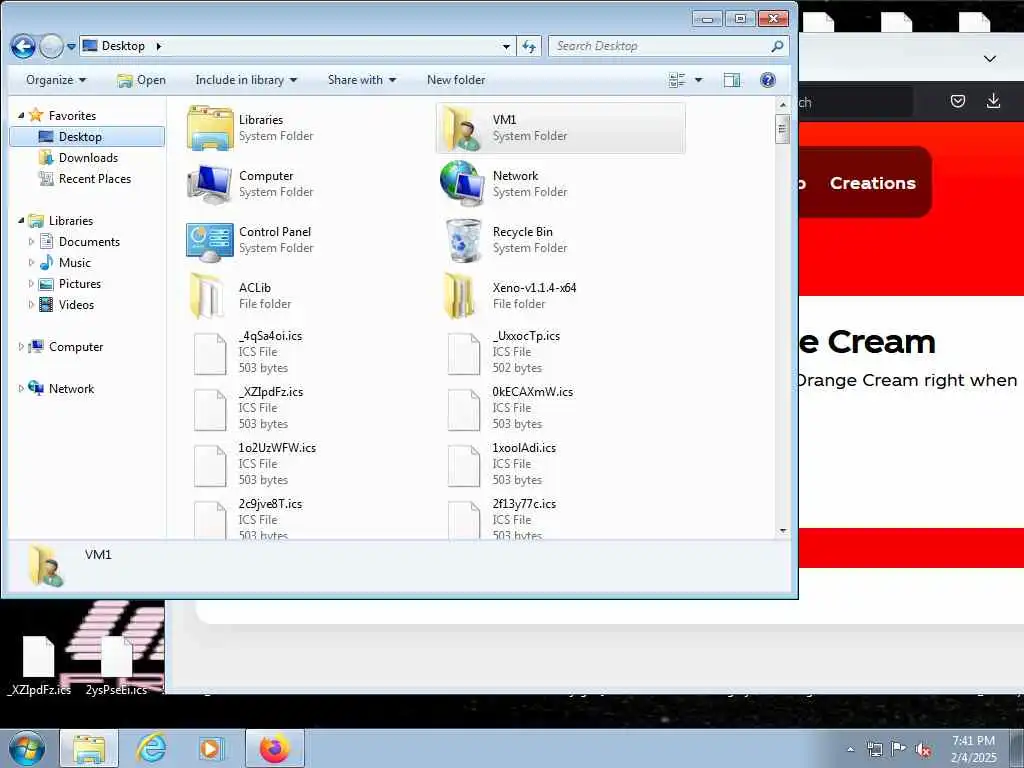This screenshot has height=768, width=1024.
Task: Expand the Music library node
Action: coord(31,263)
